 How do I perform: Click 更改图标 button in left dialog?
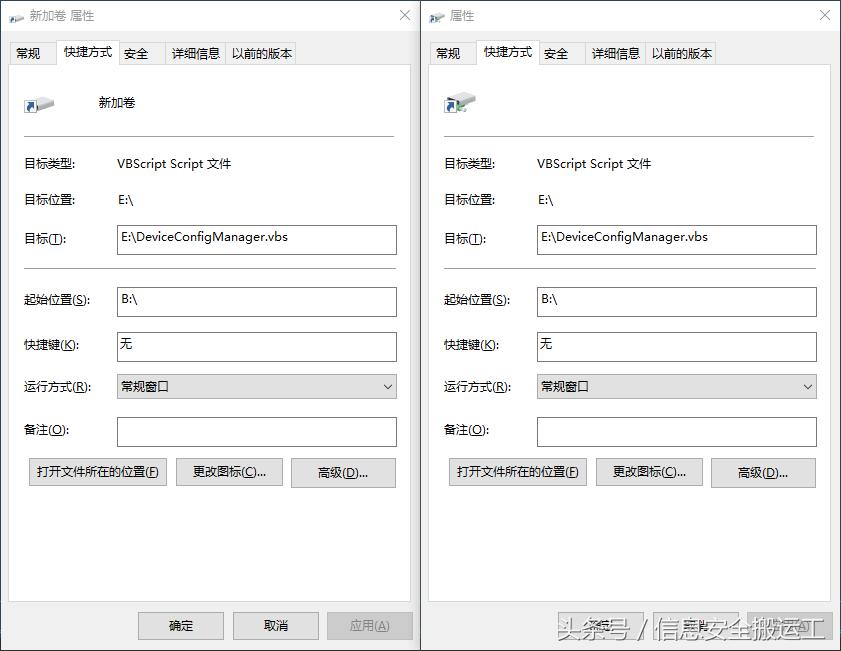coord(229,472)
